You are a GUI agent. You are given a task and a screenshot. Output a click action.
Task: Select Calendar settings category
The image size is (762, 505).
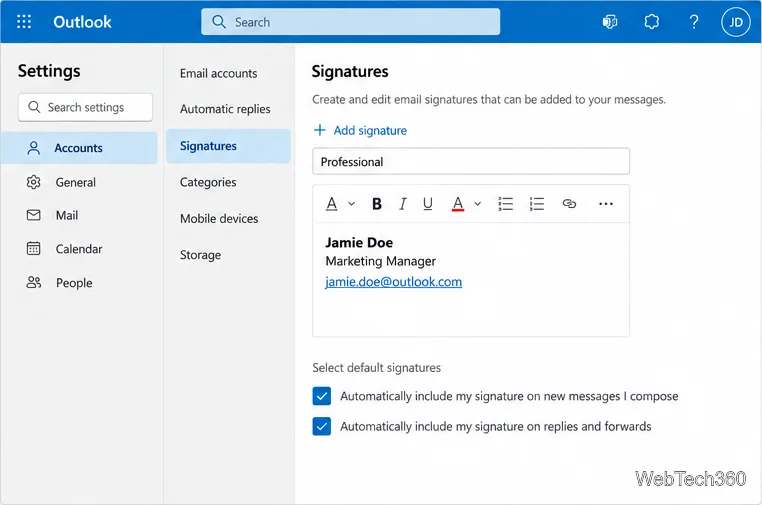click(x=79, y=249)
